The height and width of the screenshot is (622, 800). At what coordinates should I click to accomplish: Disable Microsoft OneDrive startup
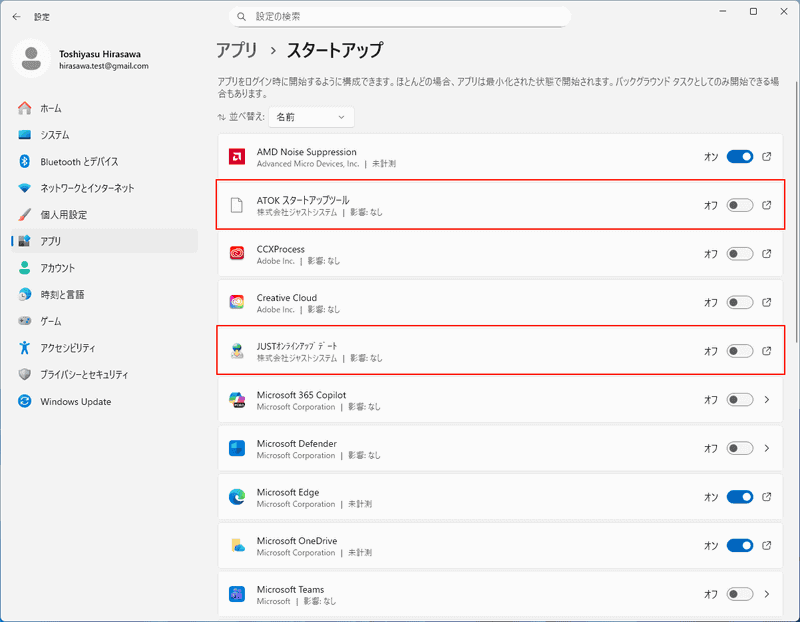(x=740, y=545)
